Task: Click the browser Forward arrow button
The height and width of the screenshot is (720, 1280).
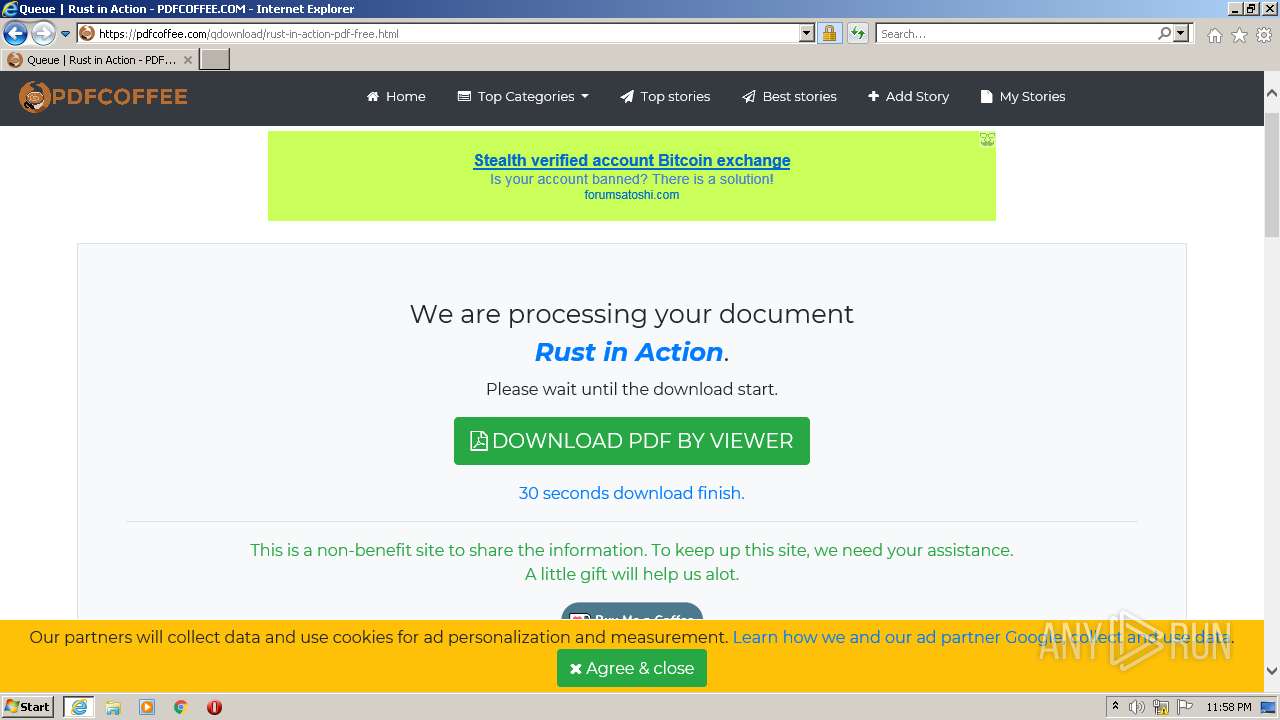Action: (x=43, y=33)
